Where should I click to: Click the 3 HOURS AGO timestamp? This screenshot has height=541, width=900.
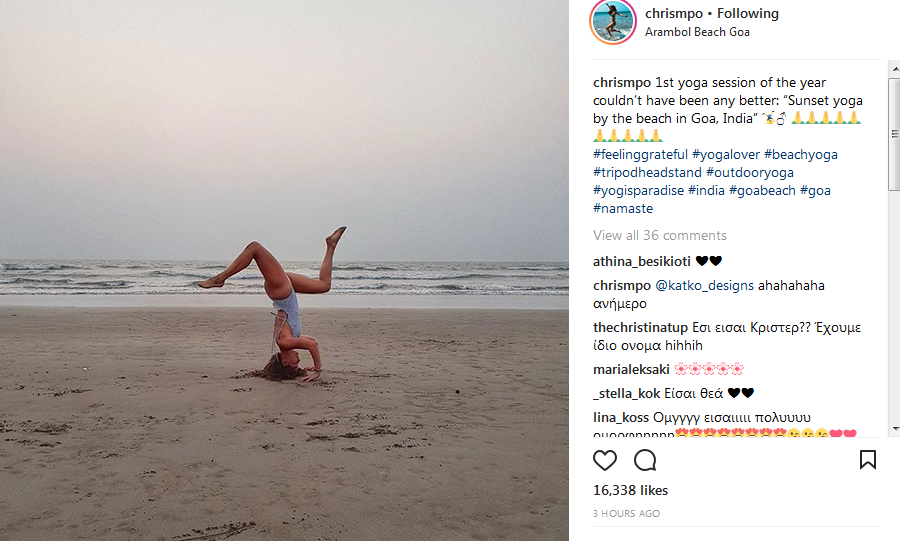click(x=626, y=514)
